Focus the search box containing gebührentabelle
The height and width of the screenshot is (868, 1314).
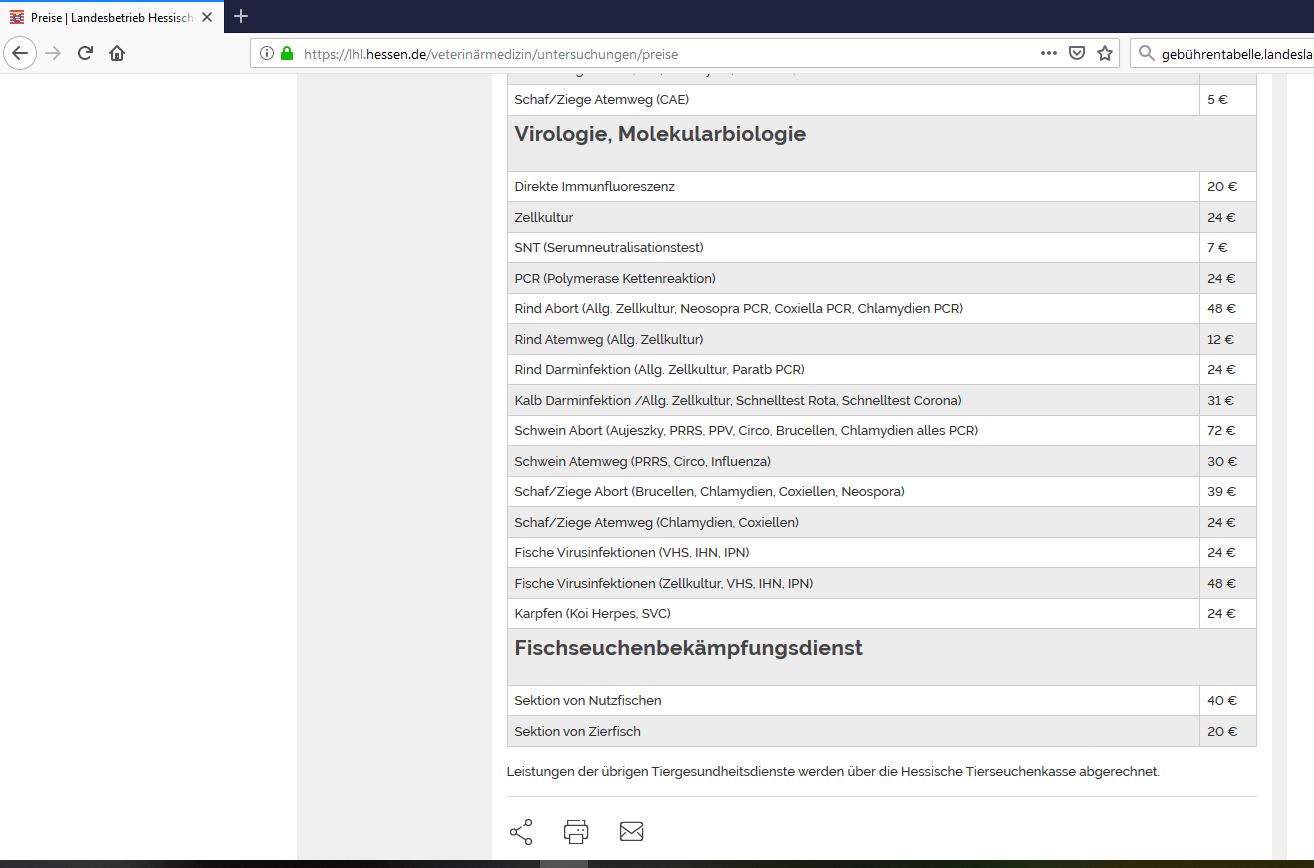(1235, 54)
